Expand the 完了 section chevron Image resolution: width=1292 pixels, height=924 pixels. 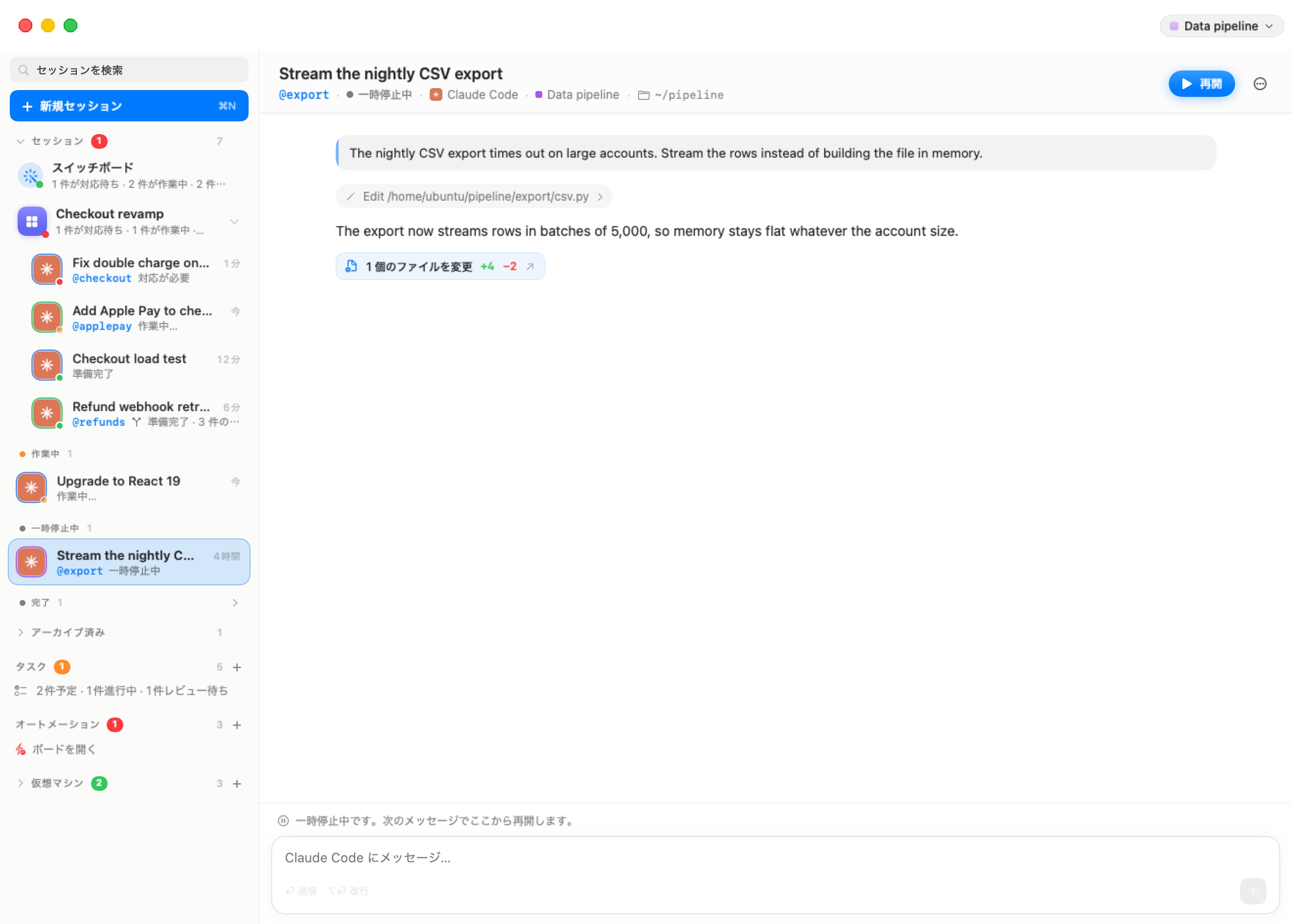click(x=234, y=602)
